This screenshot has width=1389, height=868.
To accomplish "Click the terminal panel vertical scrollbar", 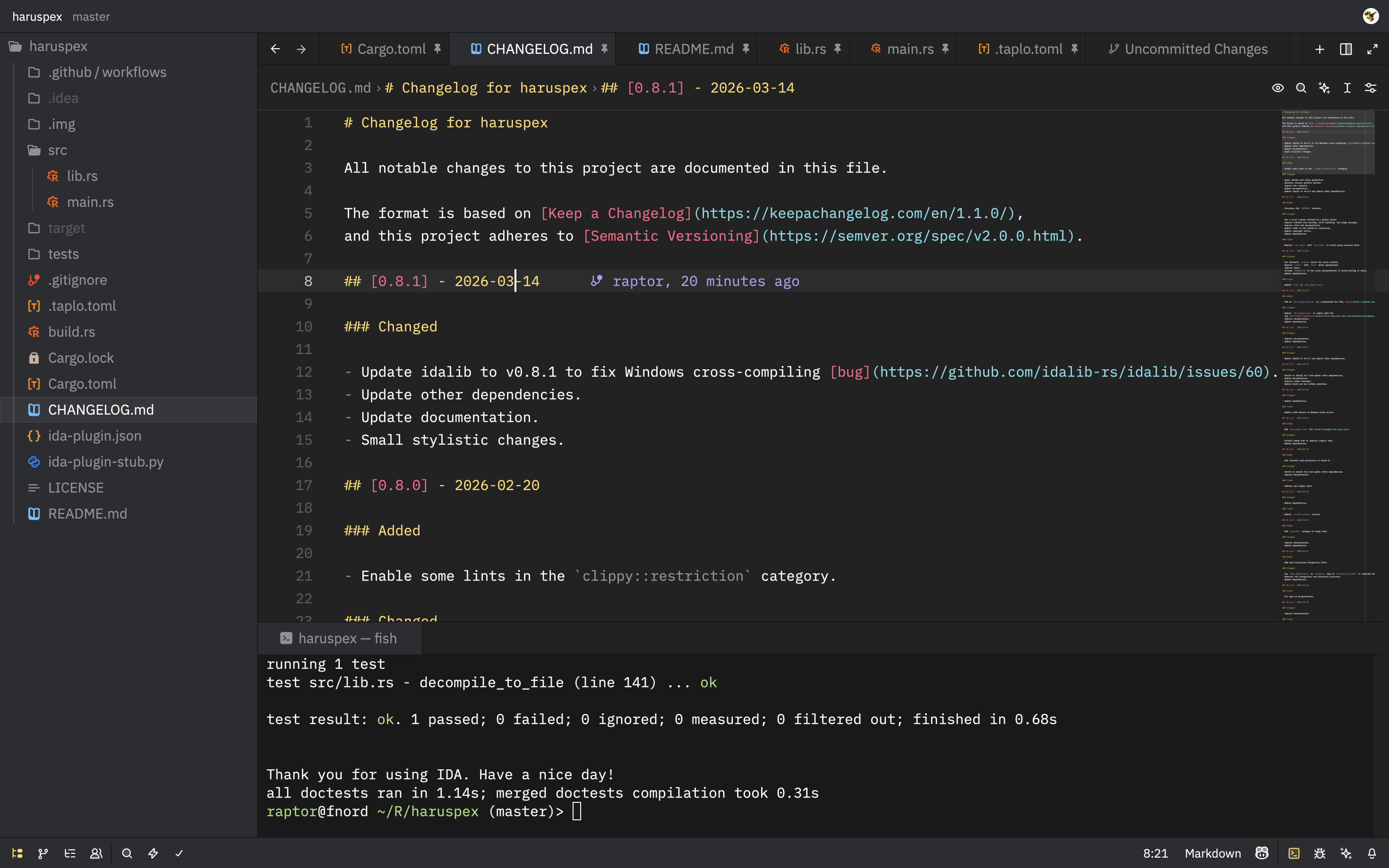I will (x=1380, y=745).
